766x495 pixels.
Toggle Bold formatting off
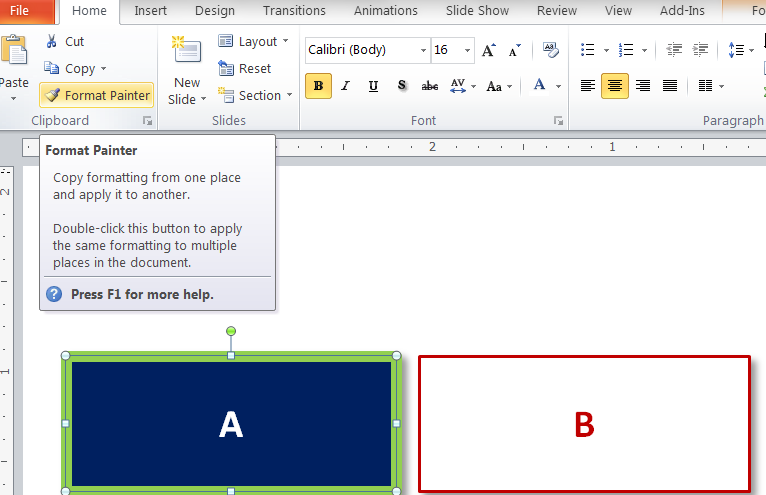click(318, 86)
